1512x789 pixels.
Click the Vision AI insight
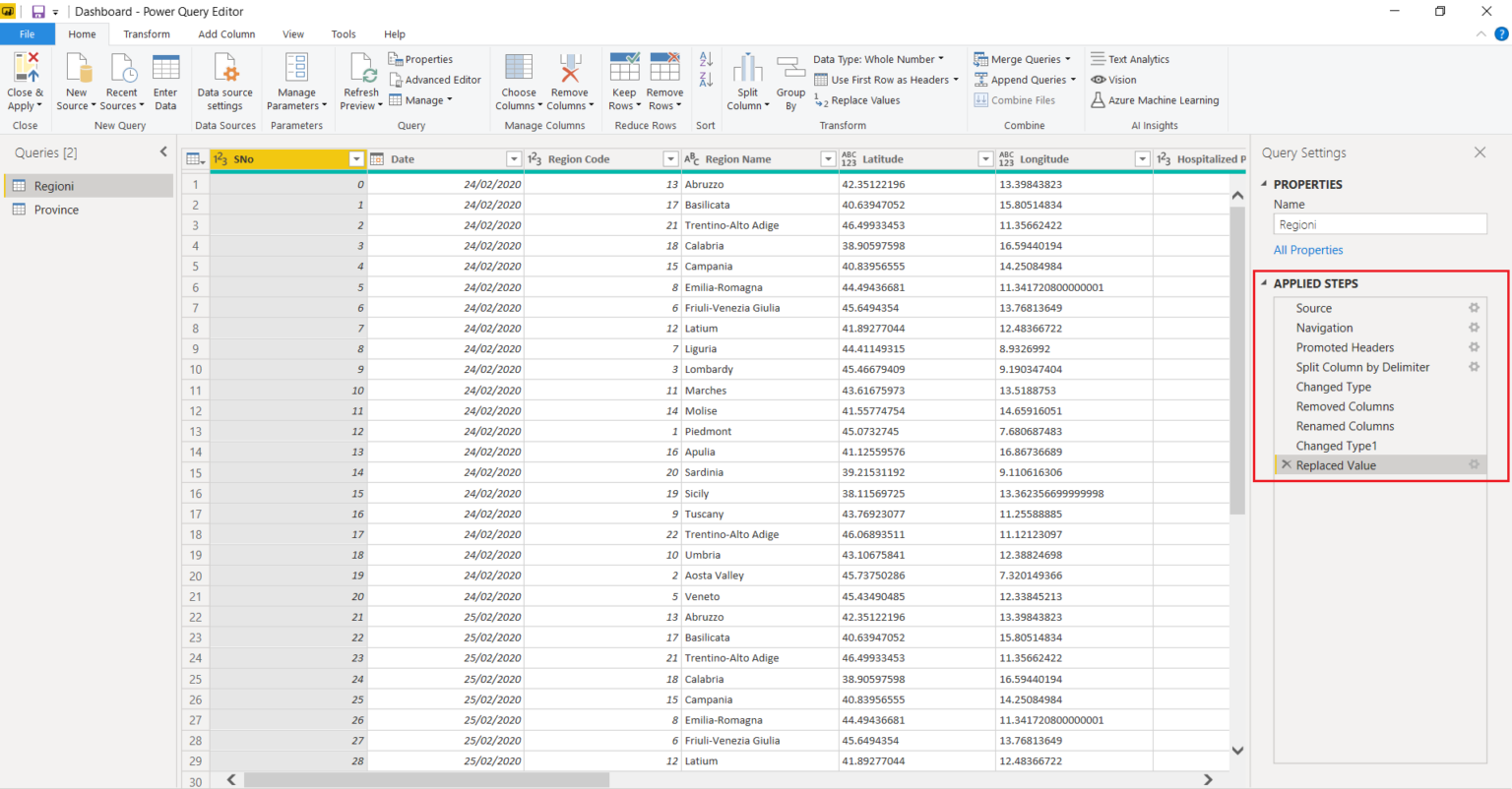[1113, 80]
